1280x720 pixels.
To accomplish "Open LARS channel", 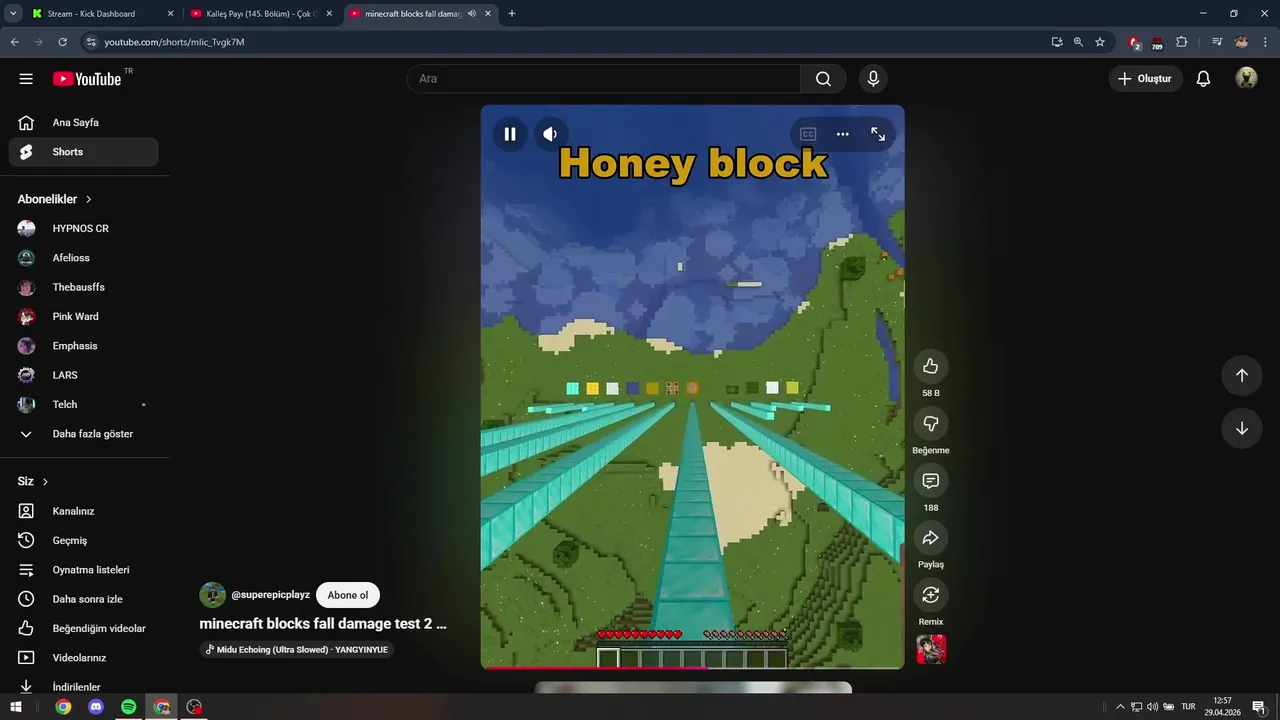I will click(84, 375).
